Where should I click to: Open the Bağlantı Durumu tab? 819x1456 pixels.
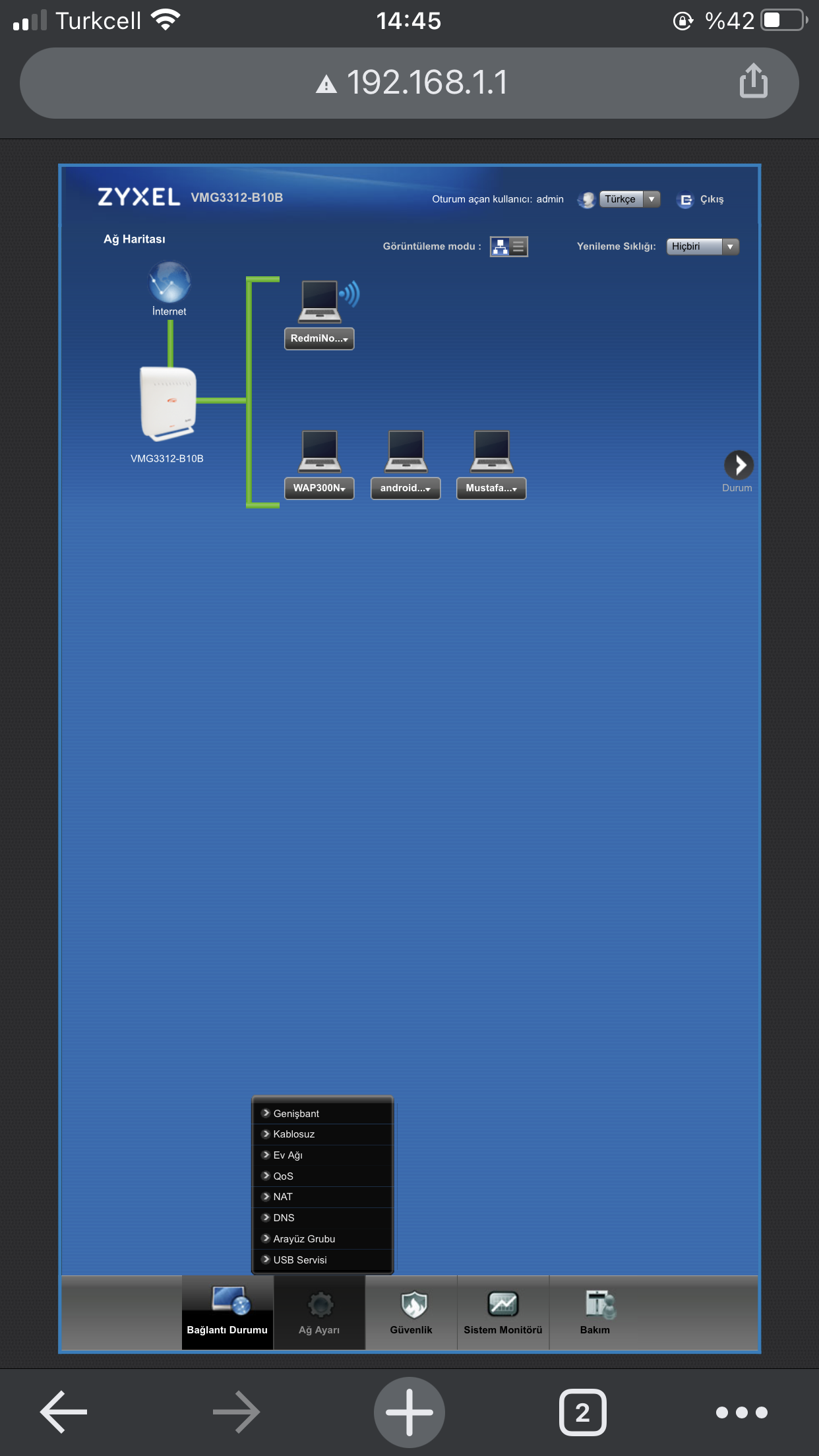(228, 1312)
